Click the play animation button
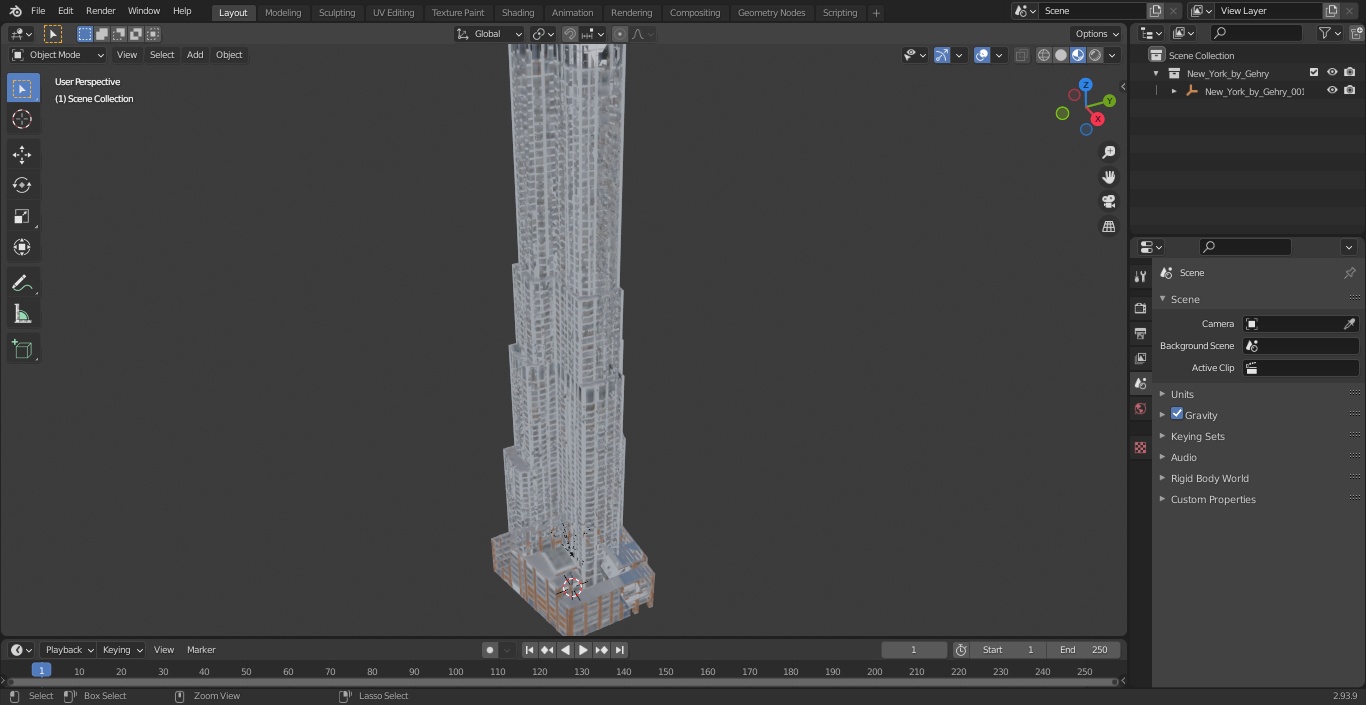 (x=583, y=650)
